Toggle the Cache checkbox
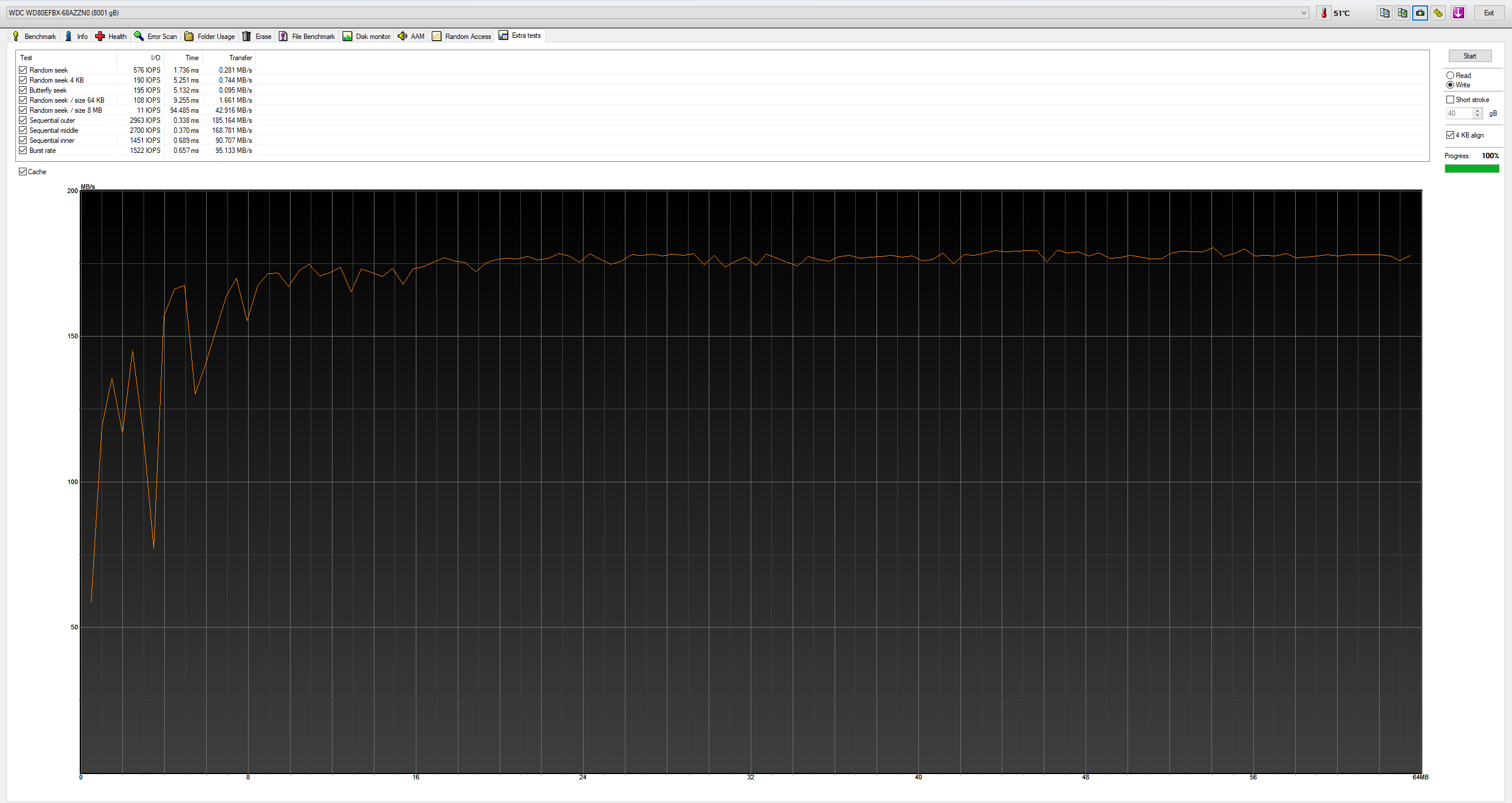 [23, 171]
